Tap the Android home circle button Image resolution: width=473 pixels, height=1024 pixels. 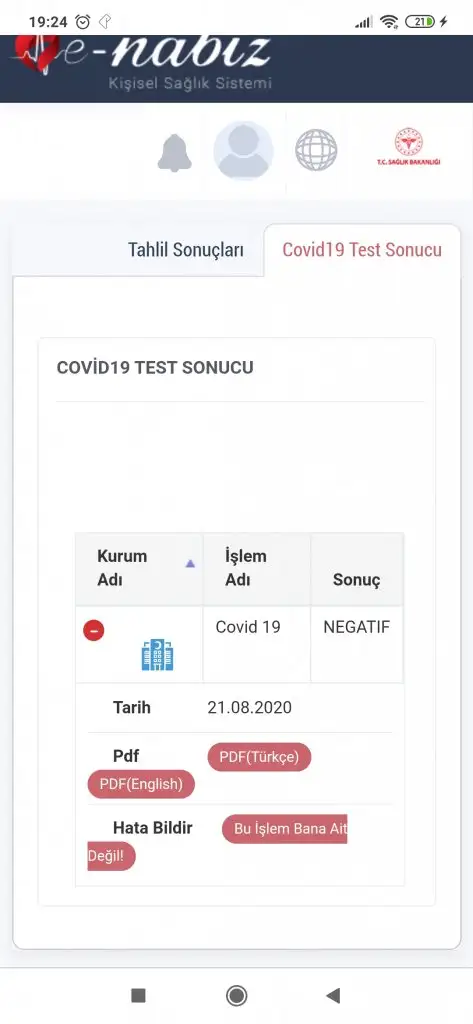coord(236,995)
